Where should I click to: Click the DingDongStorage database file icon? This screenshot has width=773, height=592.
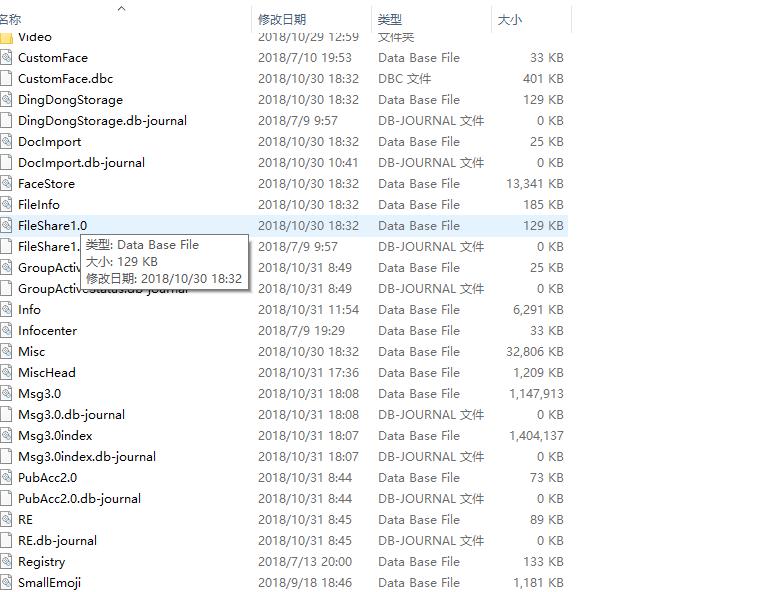coord(6,100)
